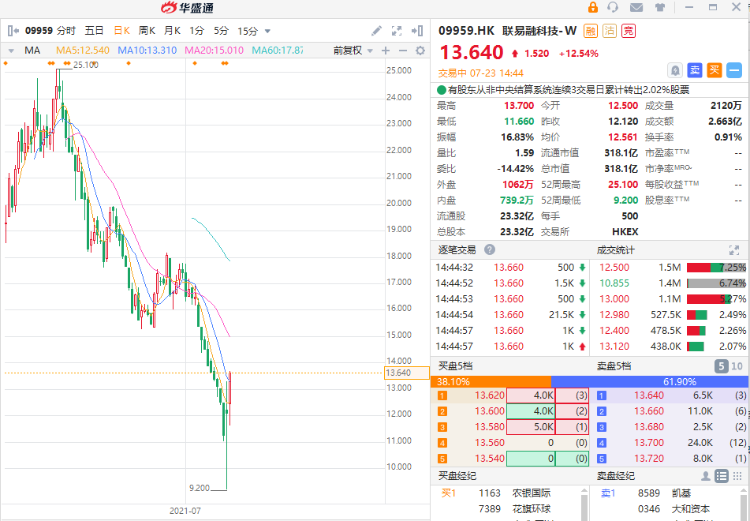The height and width of the screenshot is (521, 750).
Task: Click the blue 卖 sell button
Action: tap(695, 71)
